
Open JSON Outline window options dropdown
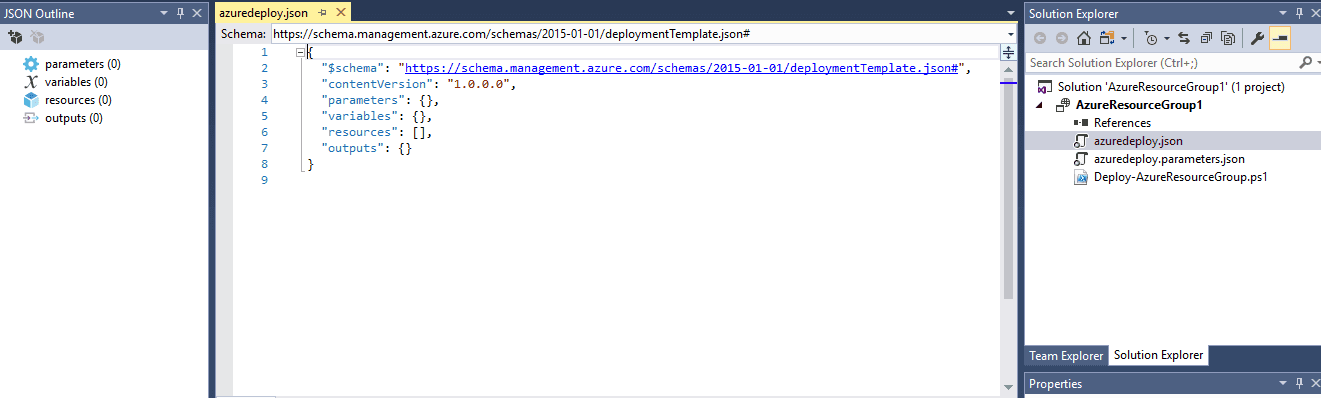point(164,13)
